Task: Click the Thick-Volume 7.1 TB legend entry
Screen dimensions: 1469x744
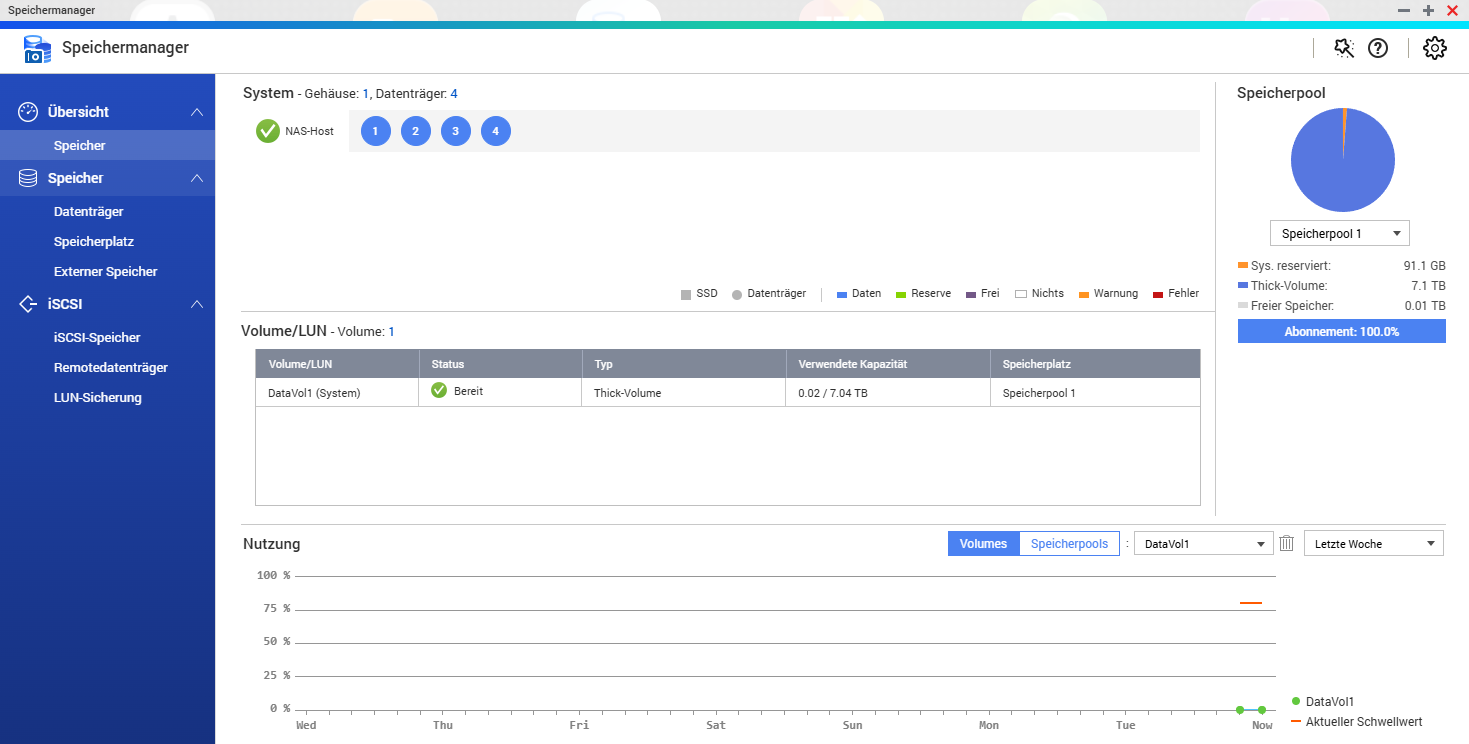Action: (1342, 286)
